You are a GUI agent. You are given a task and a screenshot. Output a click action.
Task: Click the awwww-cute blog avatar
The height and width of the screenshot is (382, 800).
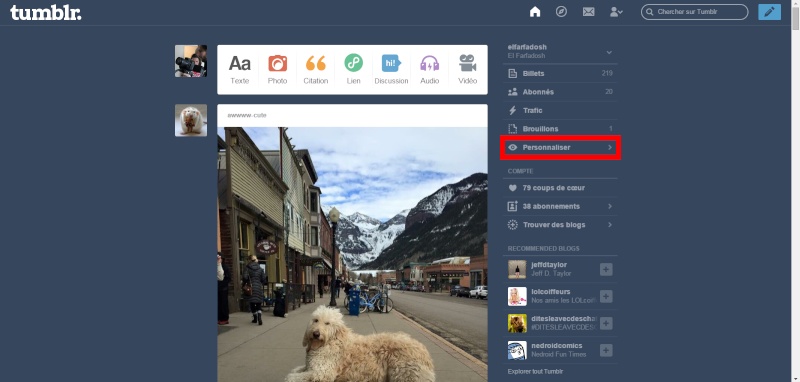click(191, 120)
